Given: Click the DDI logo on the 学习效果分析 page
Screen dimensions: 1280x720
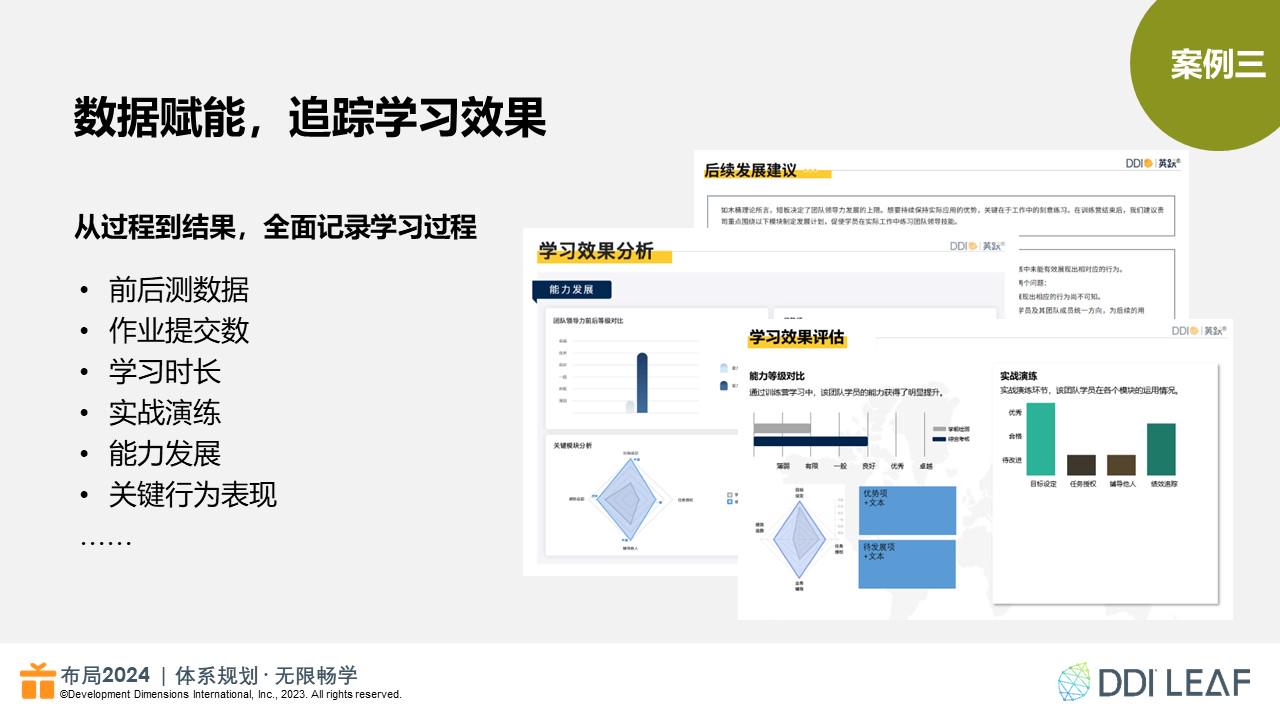Looking at the screenshot, I should point(977,245).
